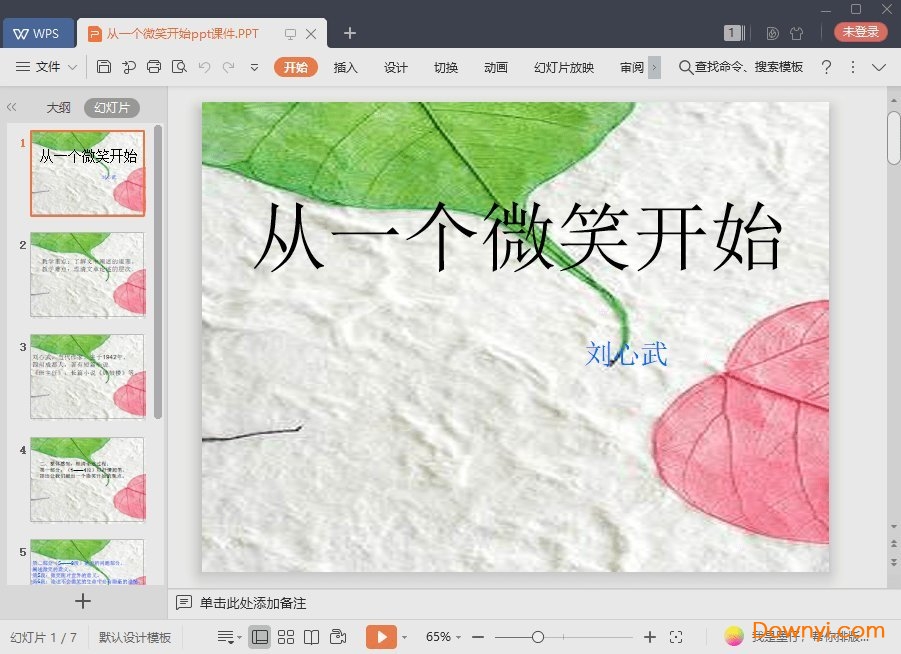The image size is (901, 654).
Task: Open the Print icon
Action: pyautogui.click(x=154, y=67)
